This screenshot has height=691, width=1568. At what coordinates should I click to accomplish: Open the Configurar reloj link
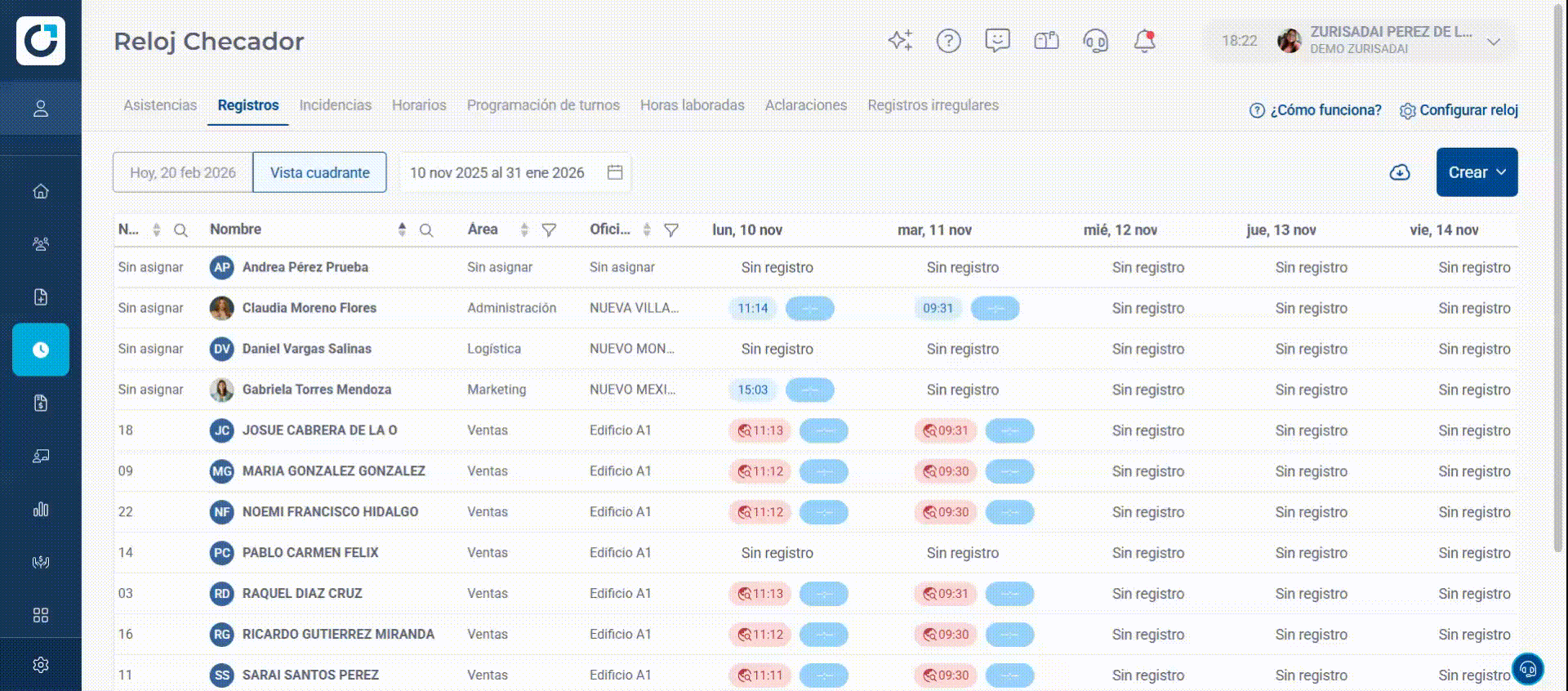[x=1459, y=110]
